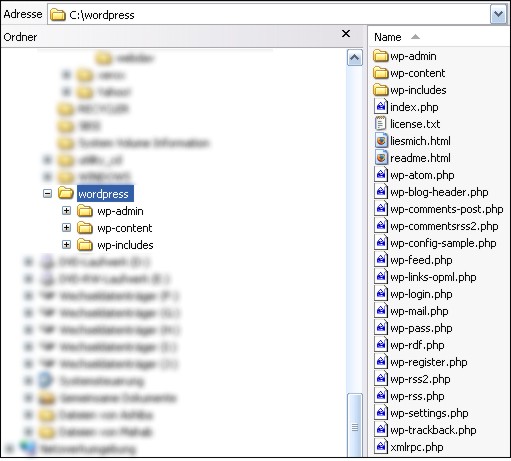Click the wp-admin folder icon in file list
The height and width of the screenshot is (461, 511).
point(381,56)
